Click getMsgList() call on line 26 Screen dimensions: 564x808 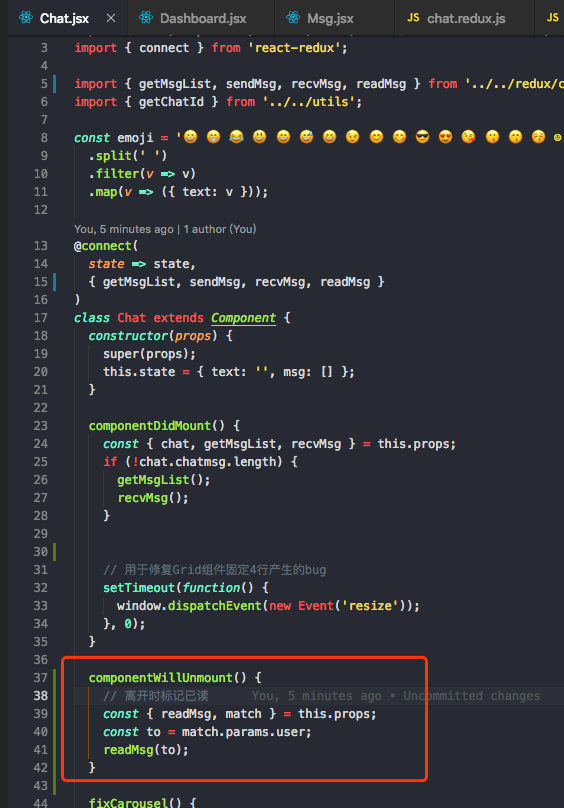coord(163,480)
